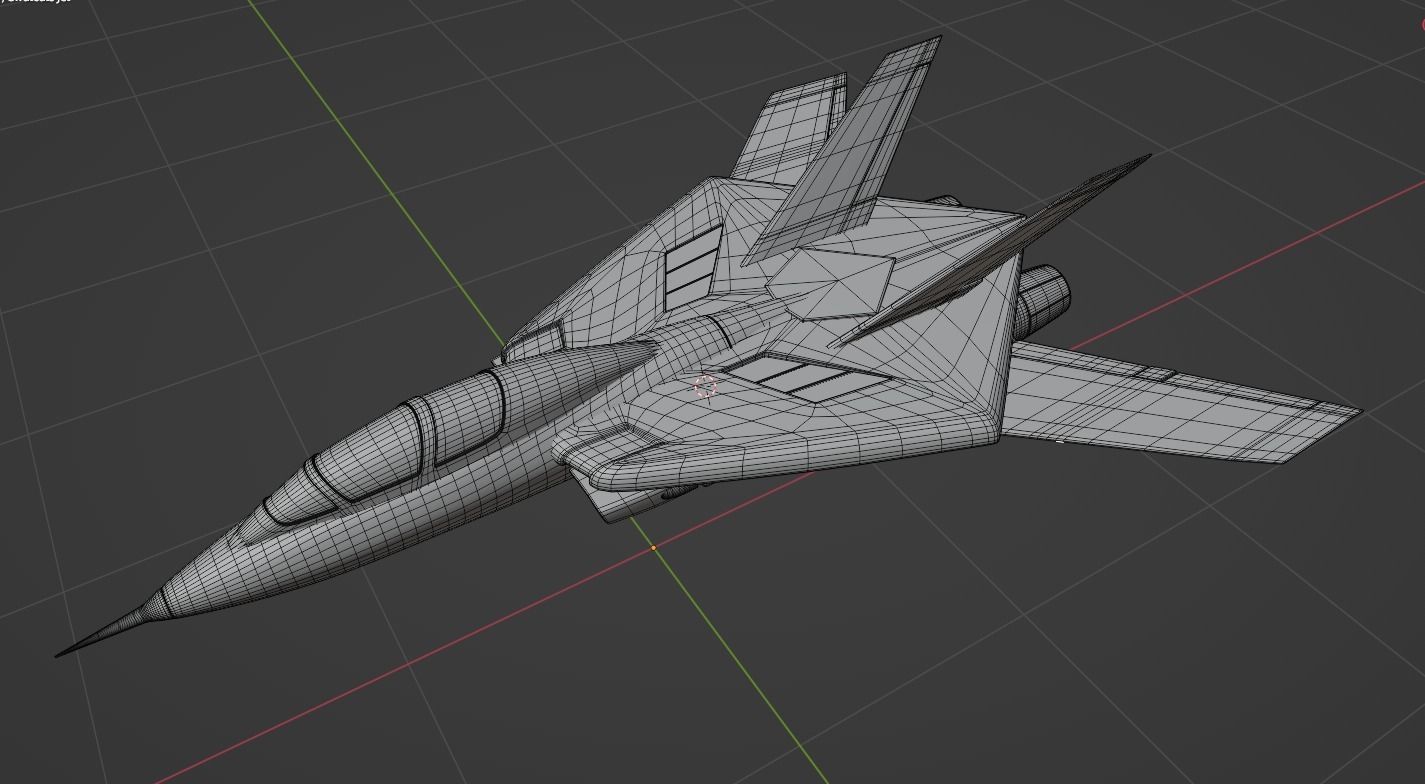
Task: Click the orange object origin dot
Action: (654, 548)
